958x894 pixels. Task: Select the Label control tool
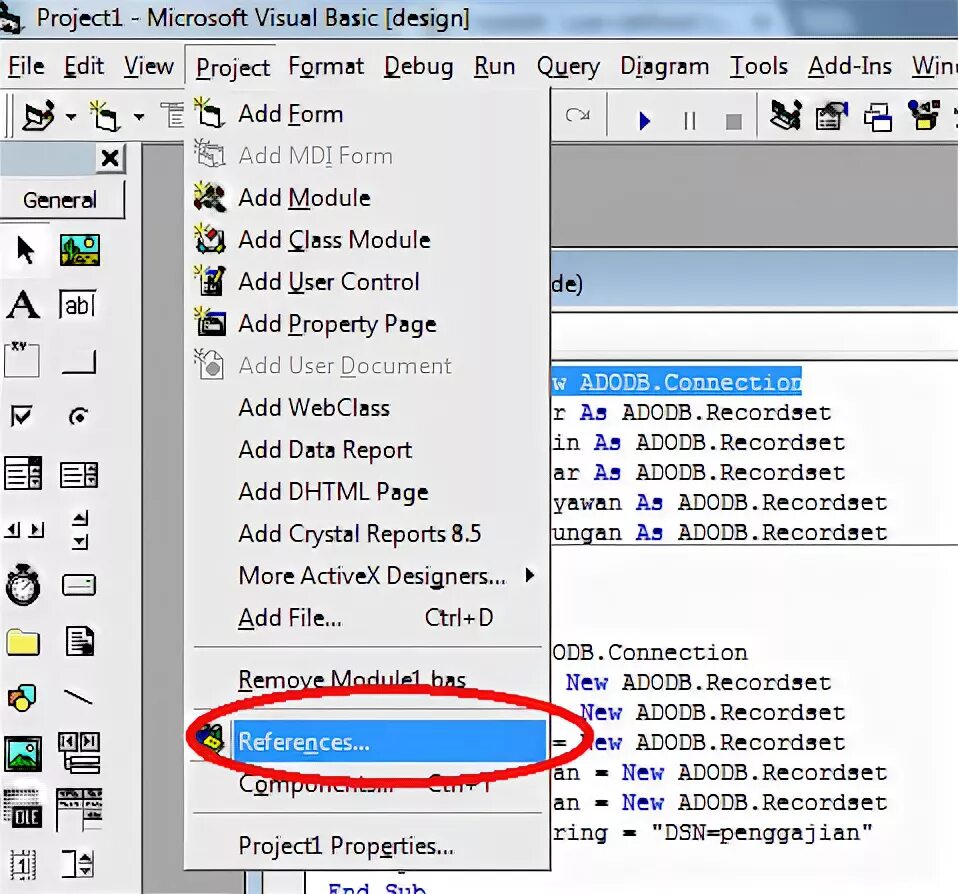tap(23, 304)
